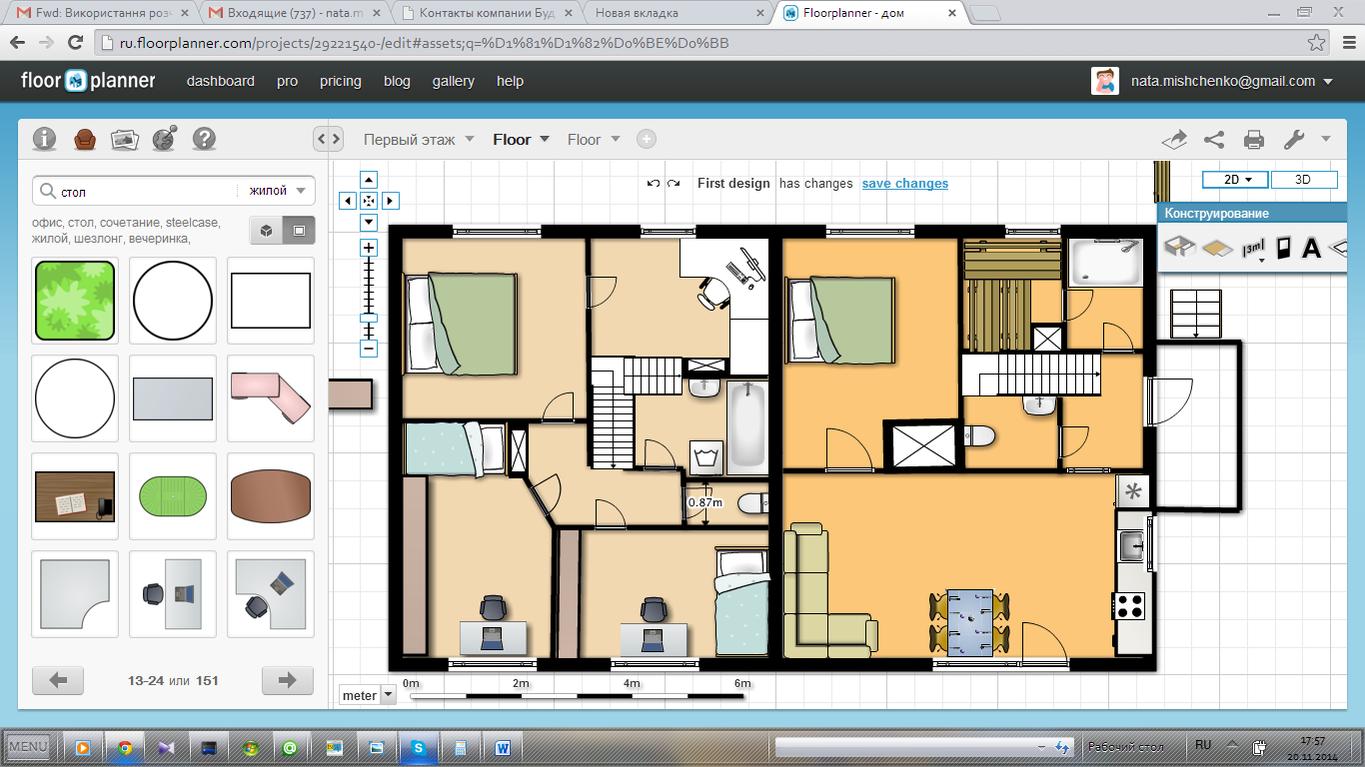Open the info panel icon
The height and width of the screenshot is (767, 1365).
[44, 139]
